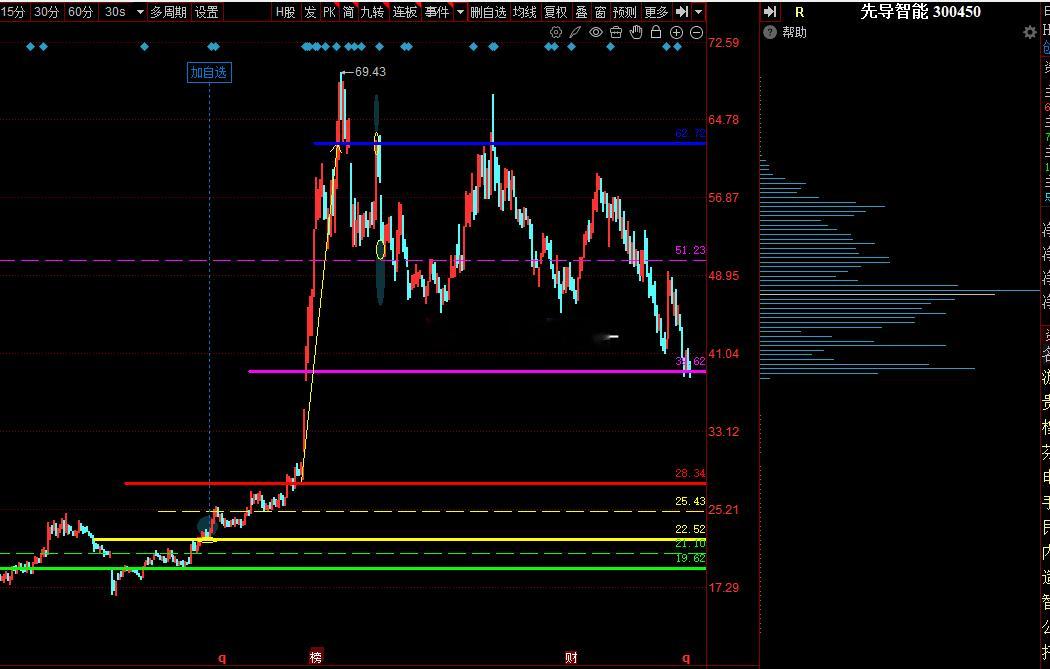
Task: Click the 先导智能 300450 stock title
Action: pyautogui.click(x=920, y=12)
